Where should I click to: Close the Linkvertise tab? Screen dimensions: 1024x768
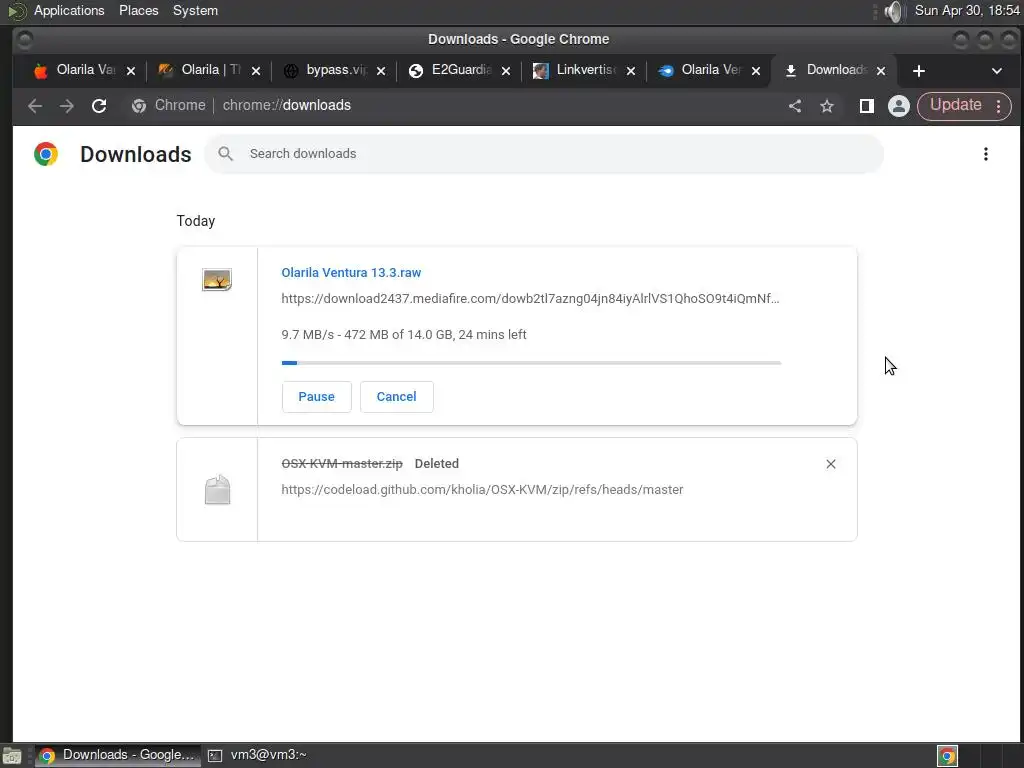click(631, 71)
